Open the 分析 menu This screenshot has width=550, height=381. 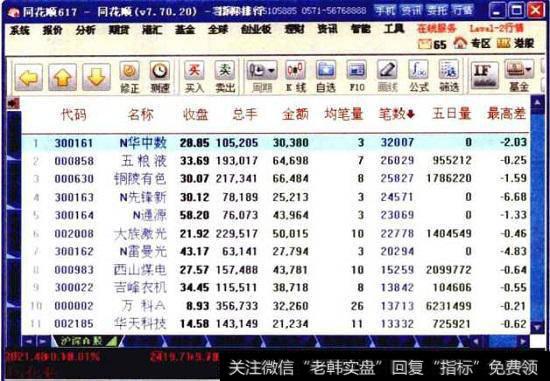tap(85, 31)
